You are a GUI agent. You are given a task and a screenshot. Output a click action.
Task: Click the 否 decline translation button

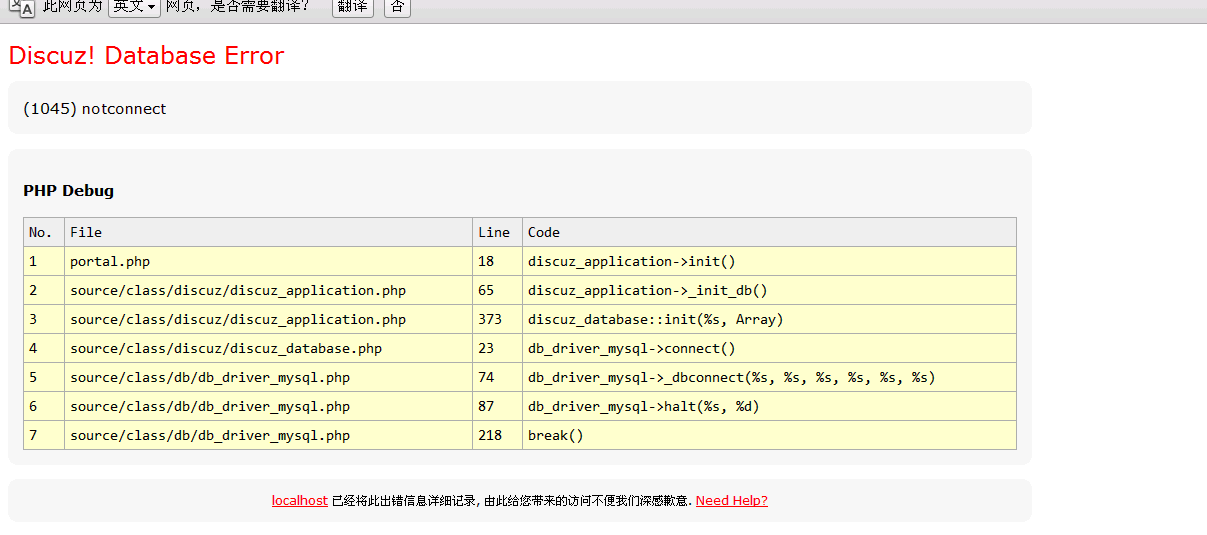[x=397, y=7]
